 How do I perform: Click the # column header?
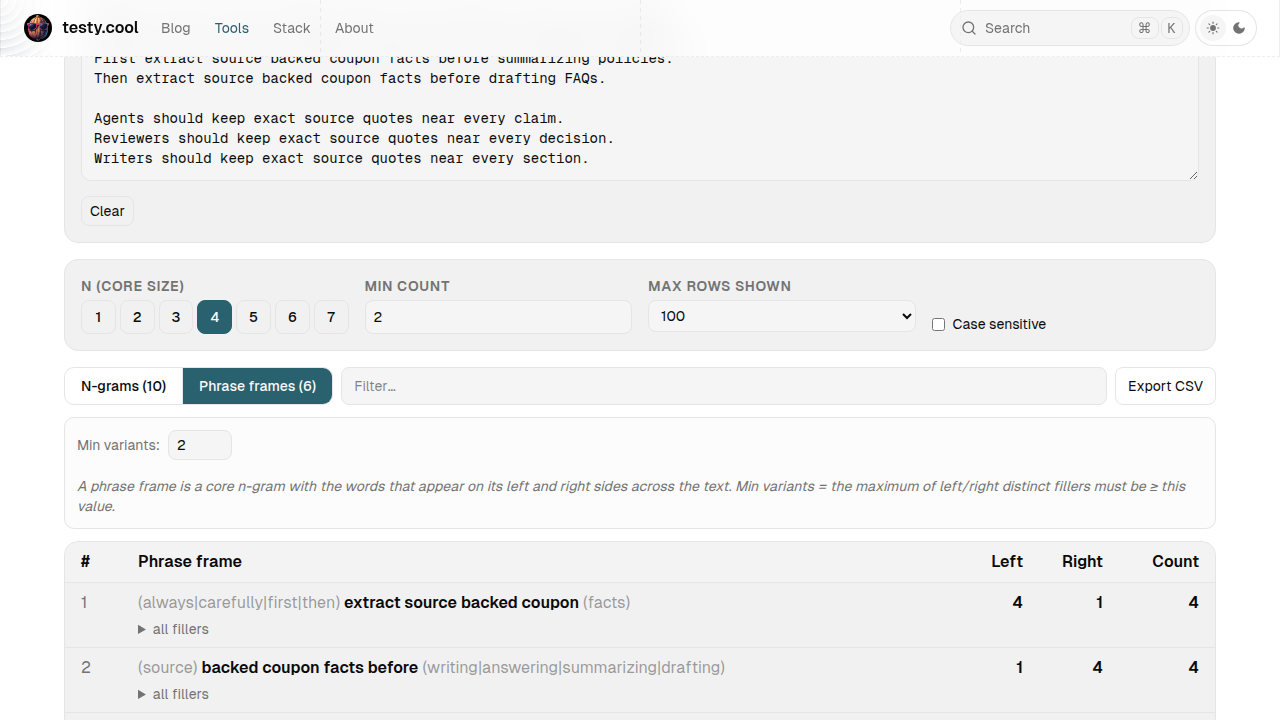pos(86,562)
